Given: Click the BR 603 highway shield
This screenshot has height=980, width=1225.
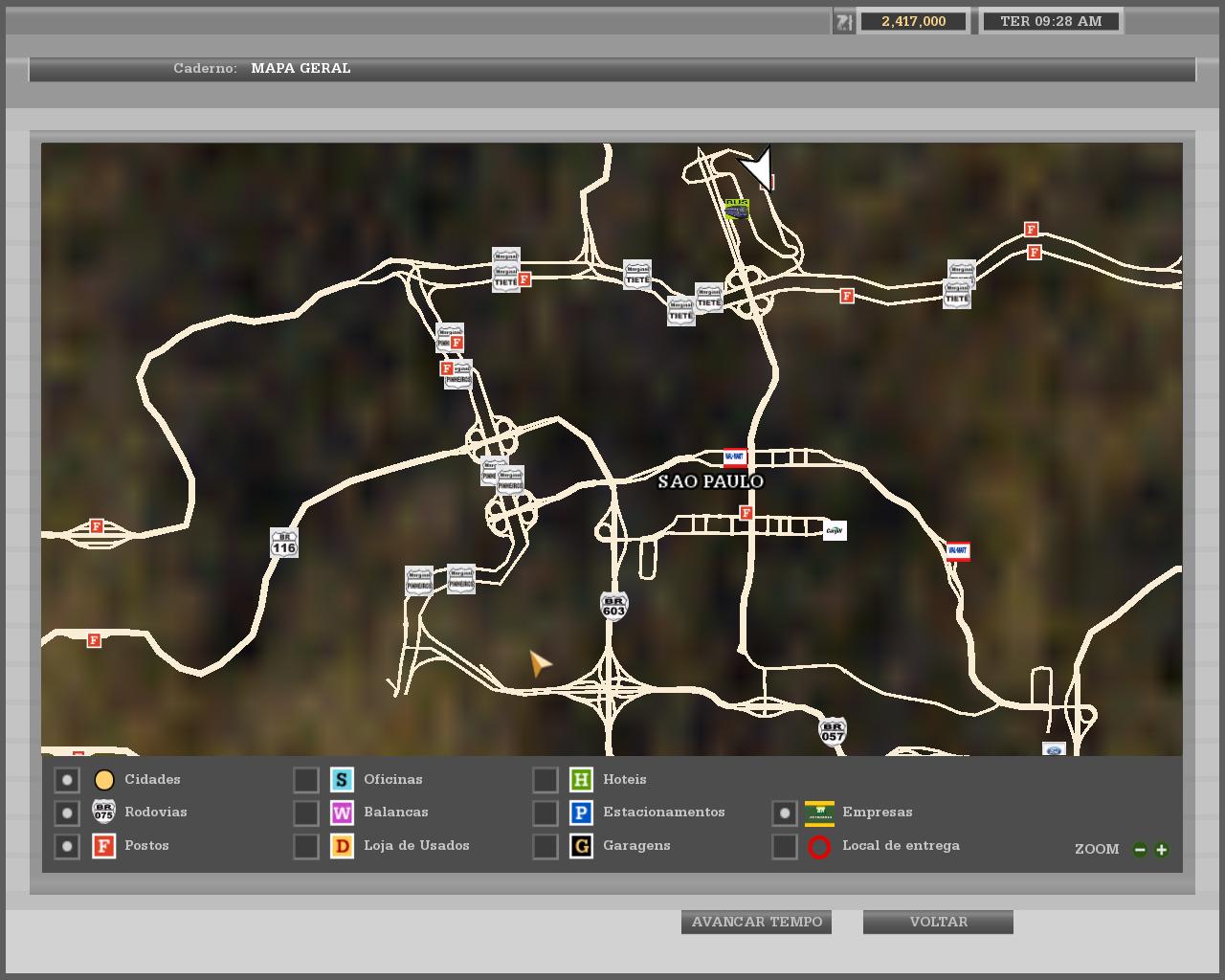Looking at the screenshot, I should pos(613,606).
